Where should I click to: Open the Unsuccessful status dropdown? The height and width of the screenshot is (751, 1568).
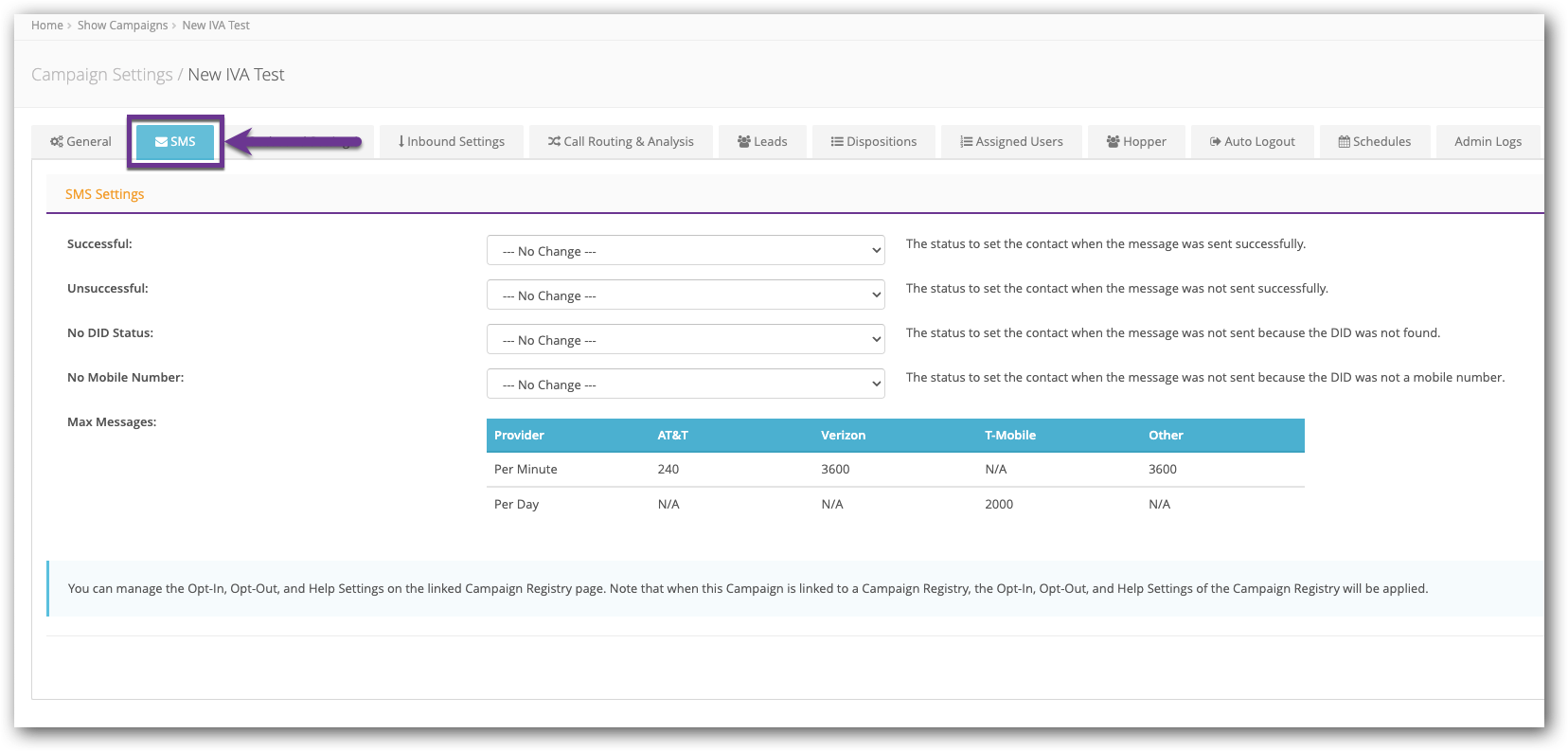[x=686, y=295]
